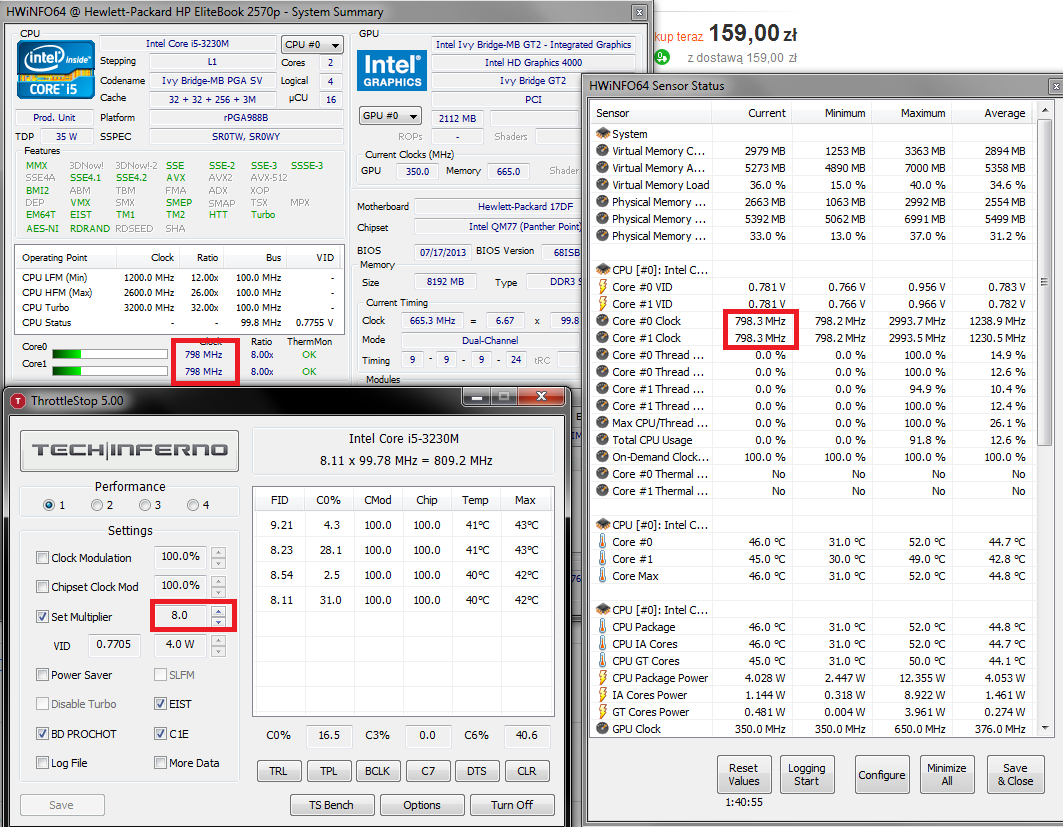Screen dimensions: 1063x827
Task: Click the Intel Graphics logo
Action: click(392, 70)
